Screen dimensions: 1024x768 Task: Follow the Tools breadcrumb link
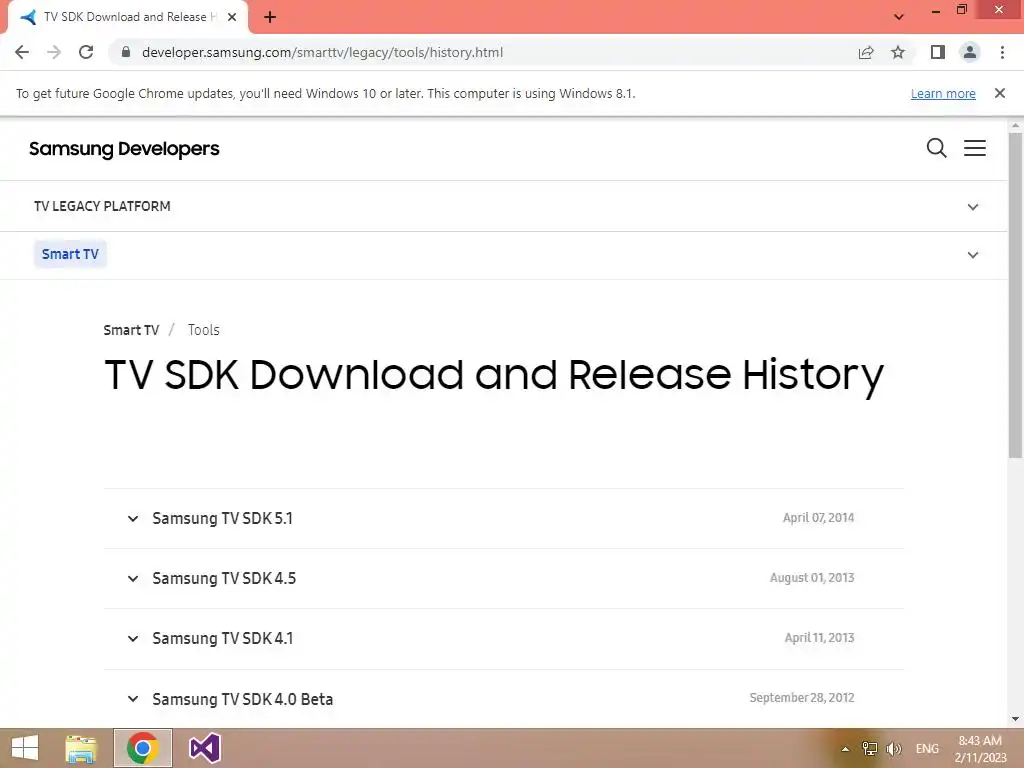click(204, 330)
